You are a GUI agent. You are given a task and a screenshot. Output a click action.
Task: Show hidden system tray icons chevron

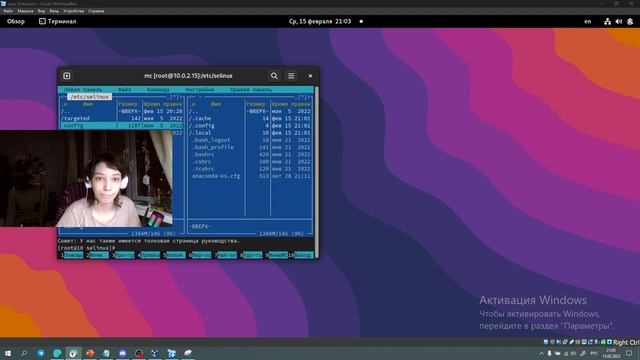point(541,353)
